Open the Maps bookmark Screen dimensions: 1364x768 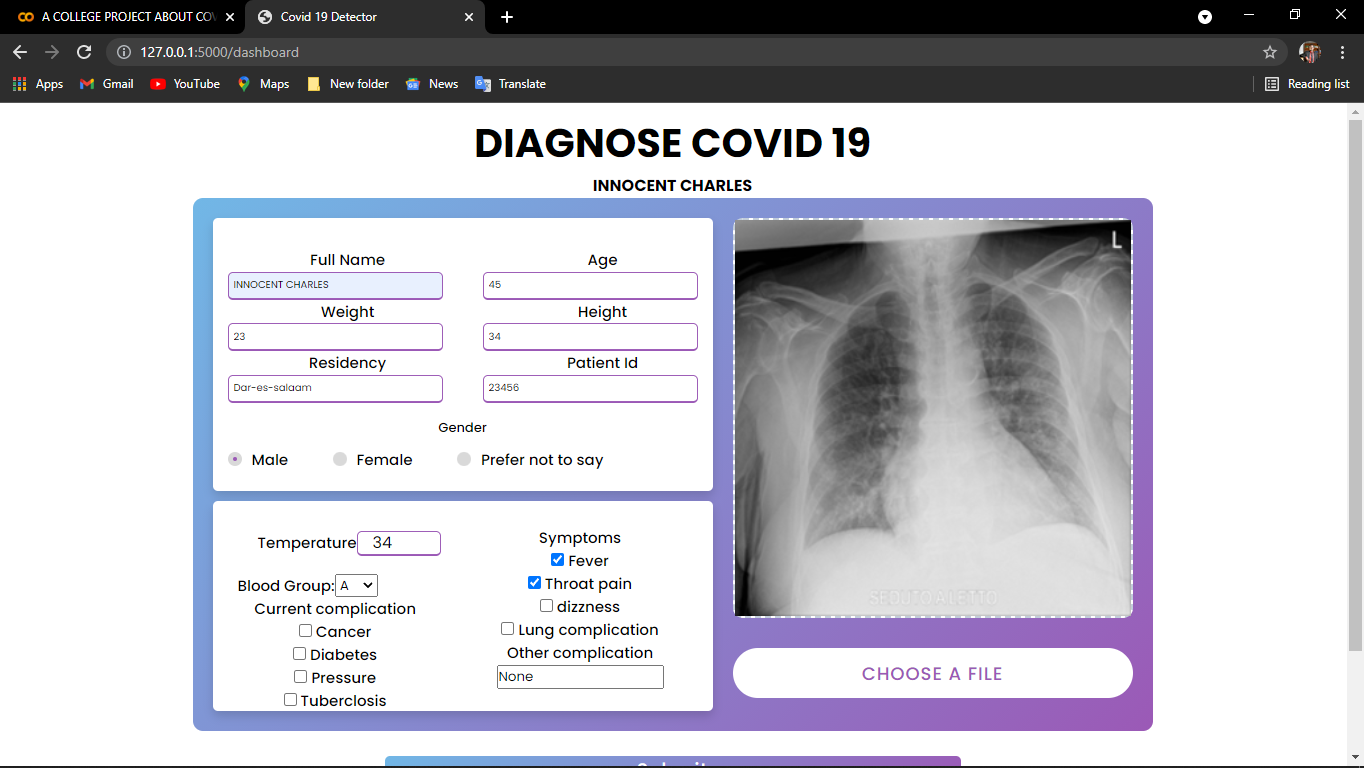click(x=264, y=84)
